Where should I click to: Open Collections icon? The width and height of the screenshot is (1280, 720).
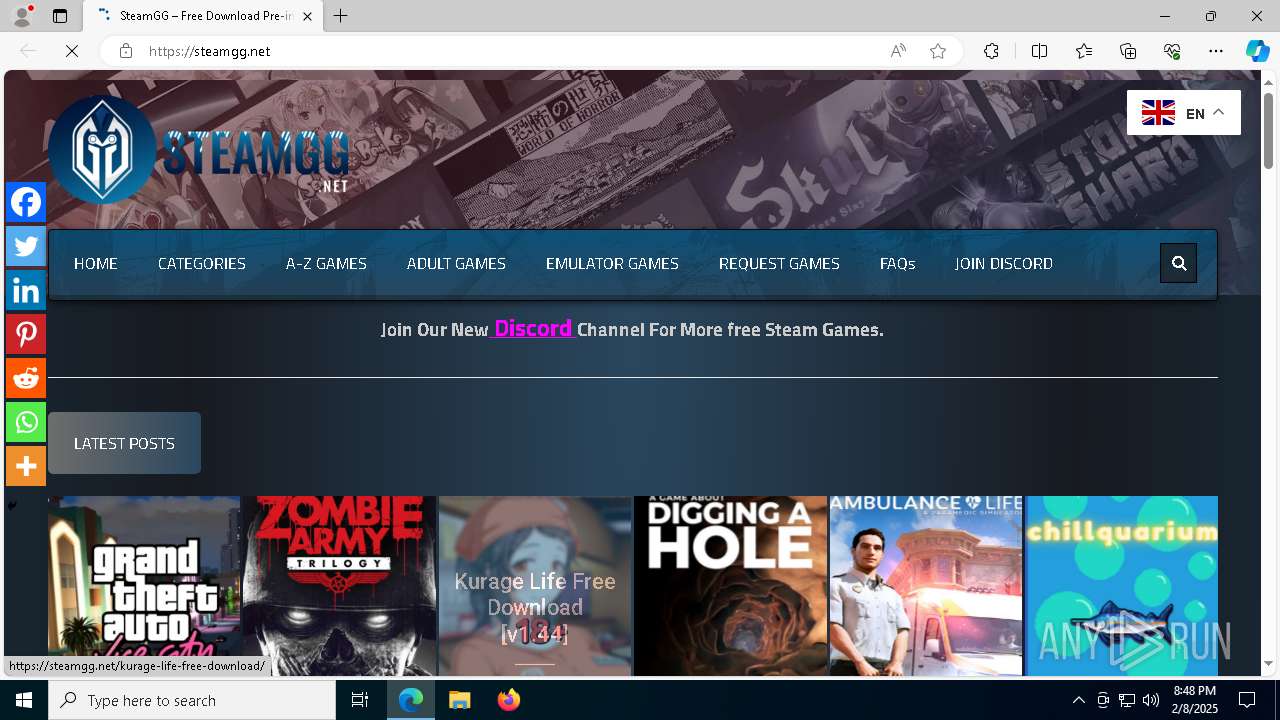click(x=1128, y=51)
